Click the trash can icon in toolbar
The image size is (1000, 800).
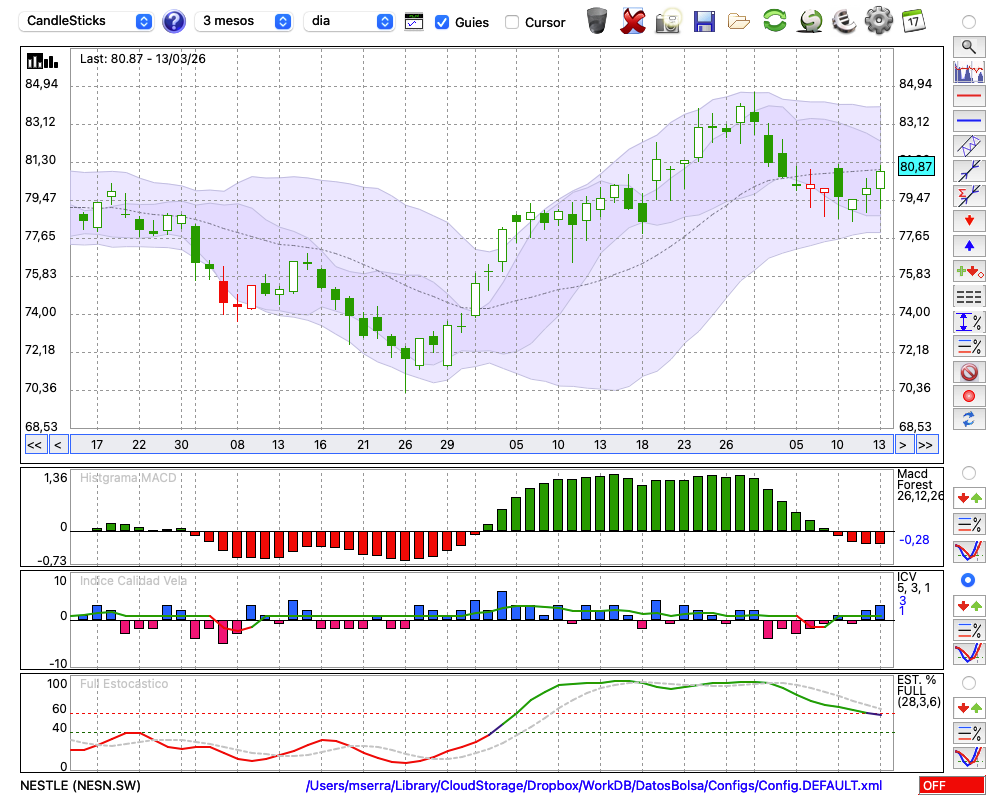coord(597,20)
